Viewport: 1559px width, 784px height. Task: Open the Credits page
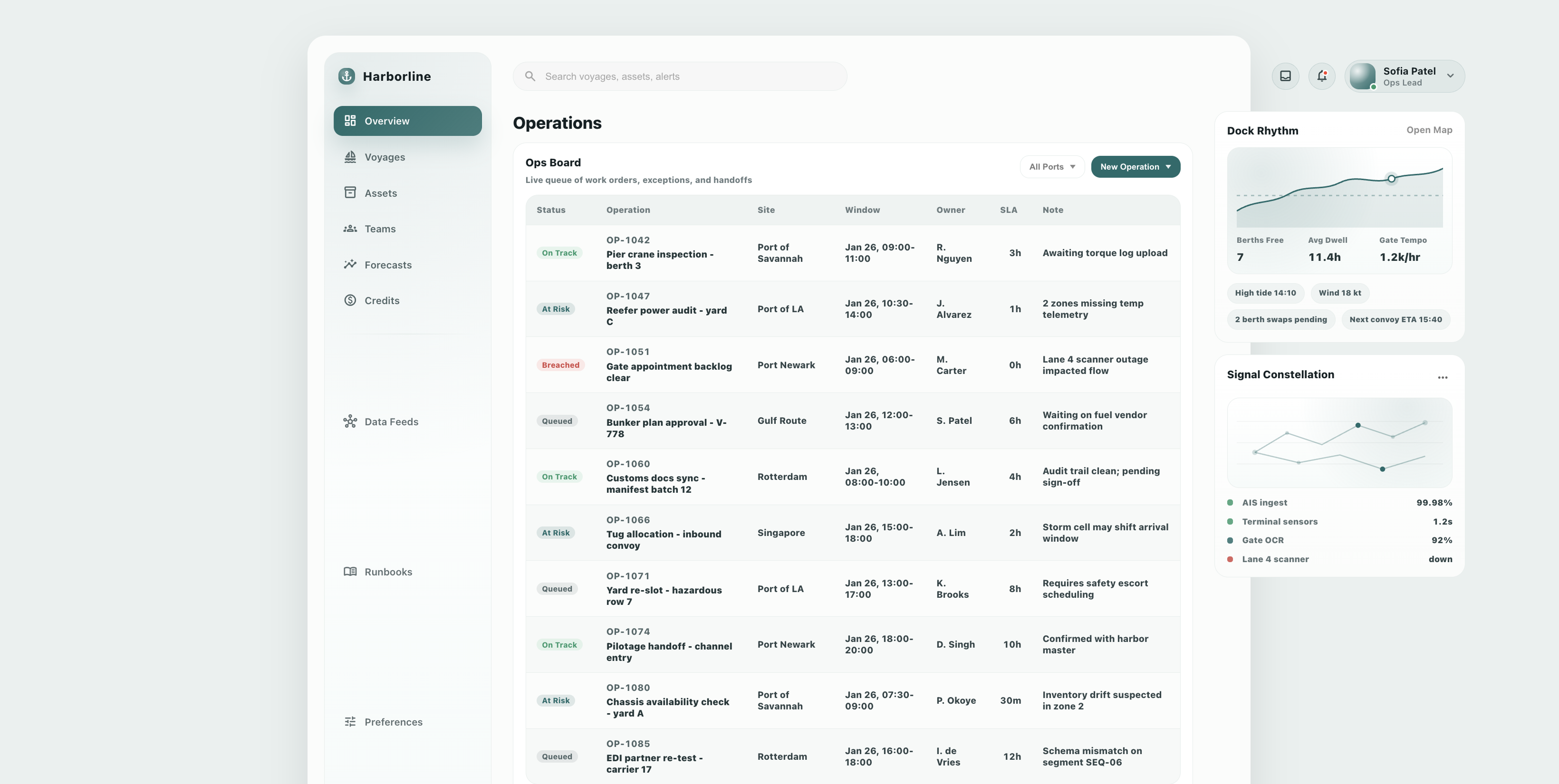click(x=381, y=301)
